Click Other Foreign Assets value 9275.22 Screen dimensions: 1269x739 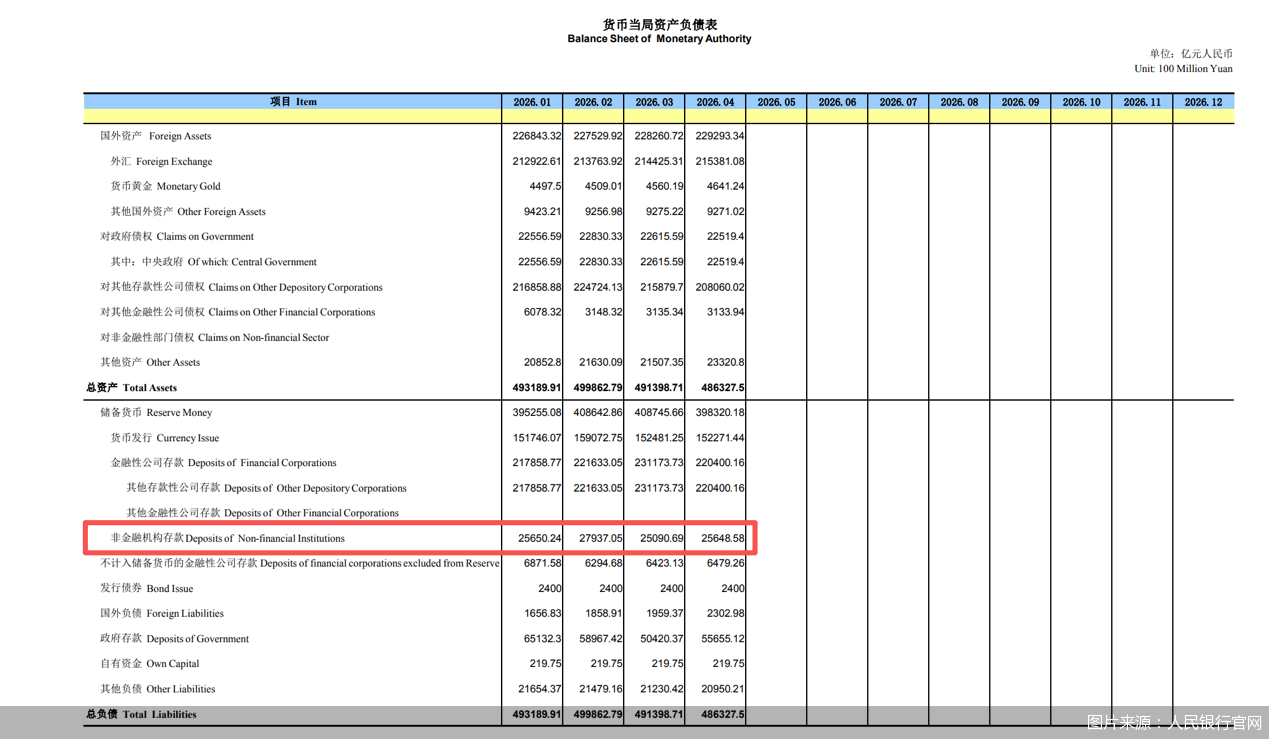[665, 212]
